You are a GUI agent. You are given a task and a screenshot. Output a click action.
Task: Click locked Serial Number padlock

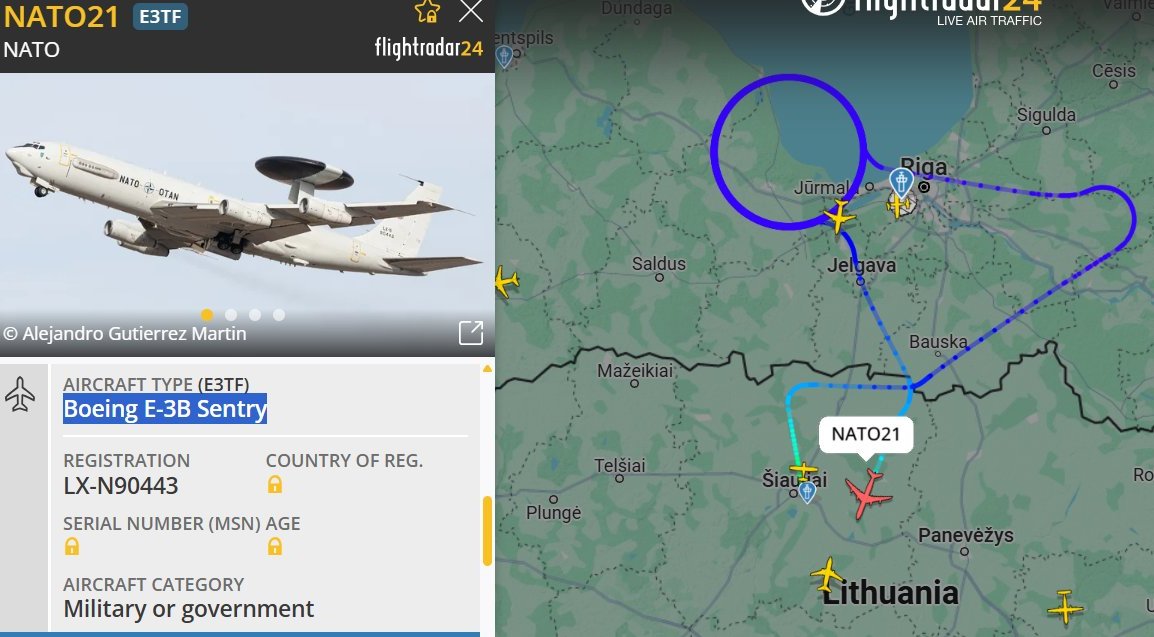click(x=71, y=546)
